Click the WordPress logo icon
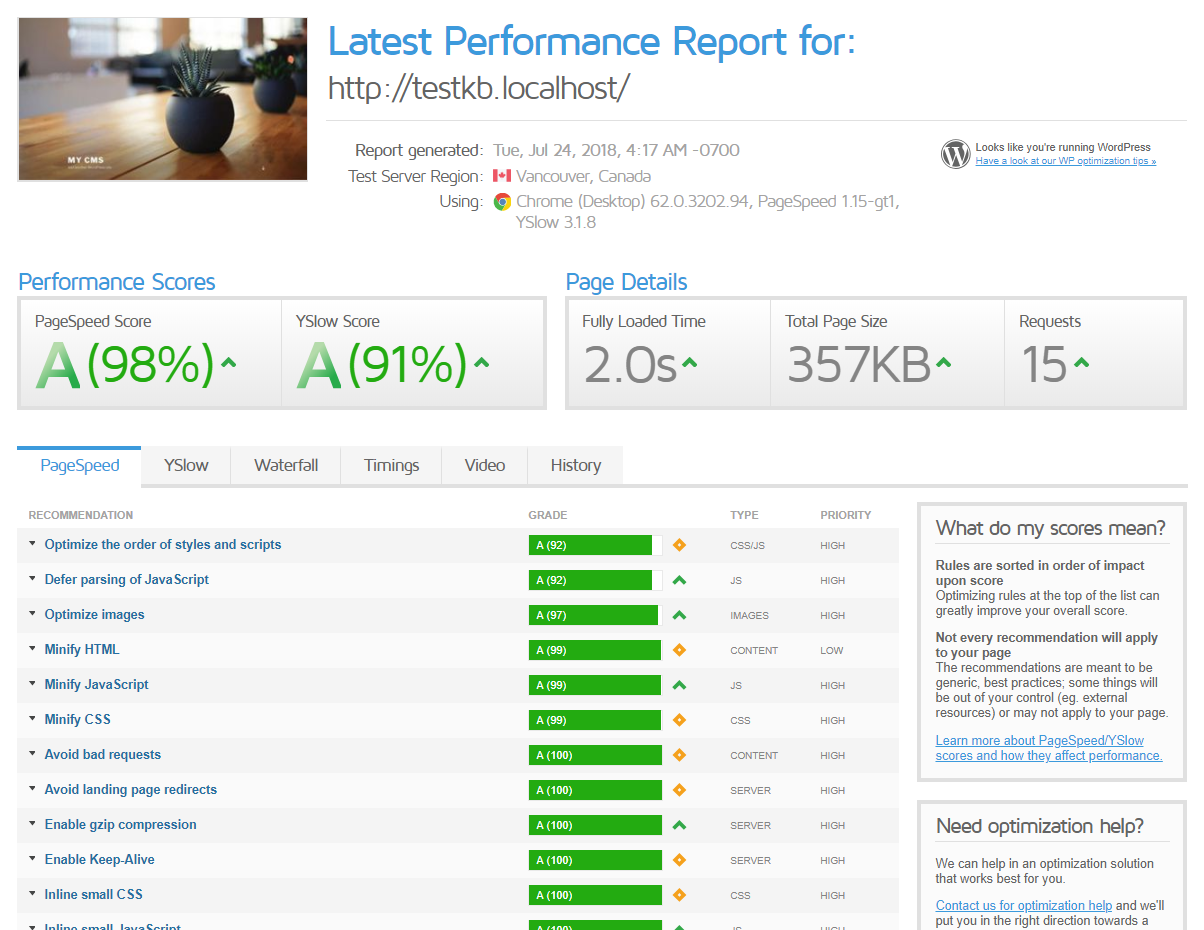This screenshot has height=930, width=1204. (x=956, y=154)
